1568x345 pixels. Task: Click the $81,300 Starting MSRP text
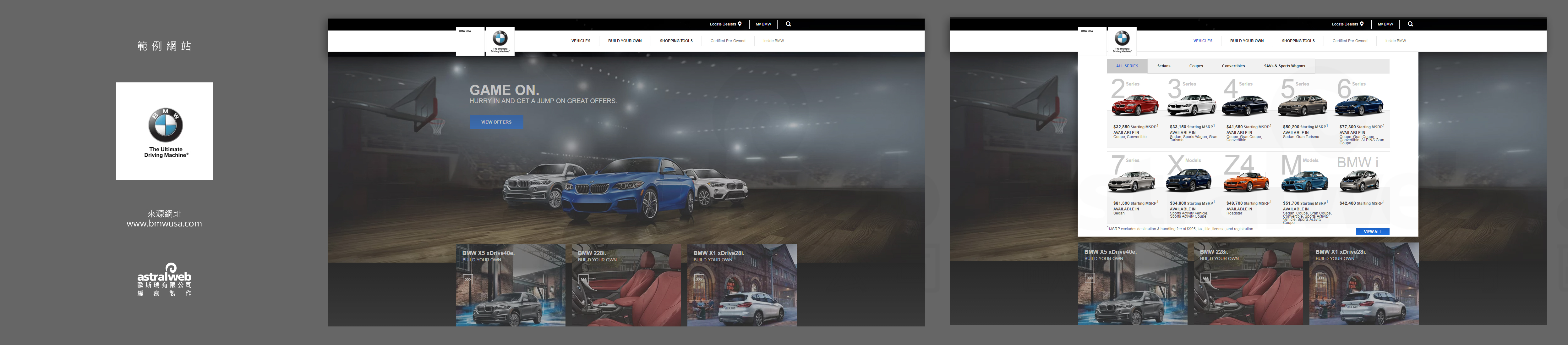pyautogui.click(x=1135, y=203)
